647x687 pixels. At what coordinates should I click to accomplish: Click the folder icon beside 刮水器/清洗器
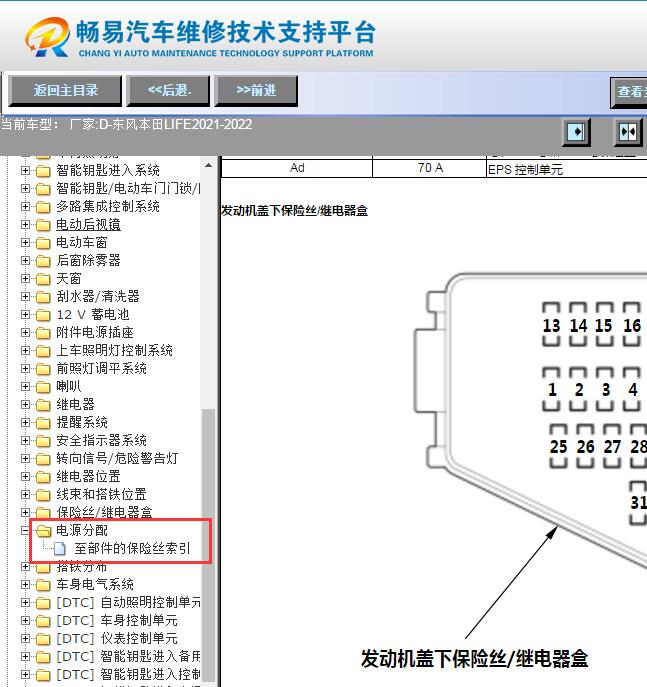[x=43, y=297]
